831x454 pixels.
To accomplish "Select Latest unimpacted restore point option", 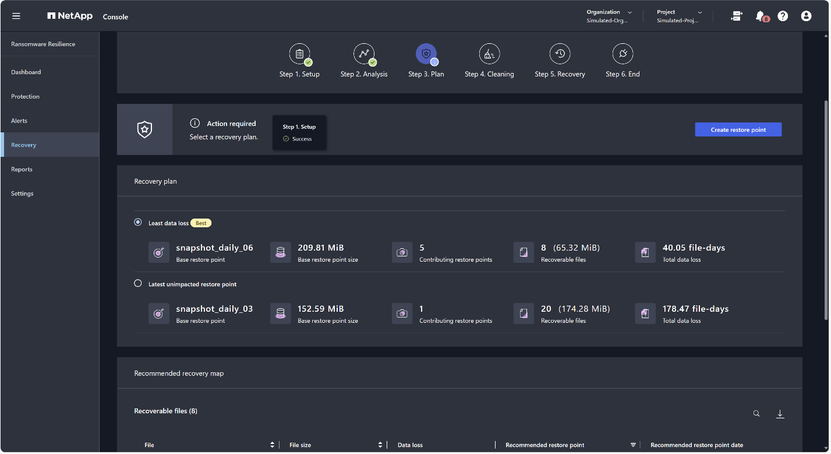I will (x=138, y=284).
